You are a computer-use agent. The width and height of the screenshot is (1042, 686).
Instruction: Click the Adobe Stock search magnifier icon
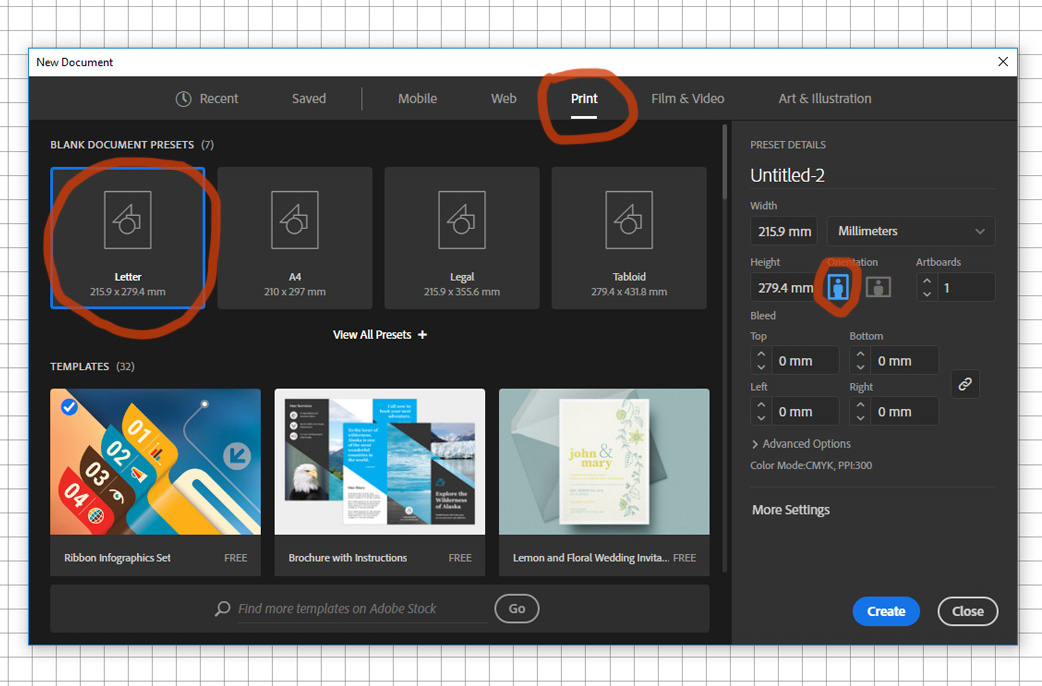[x=222, y=608]
